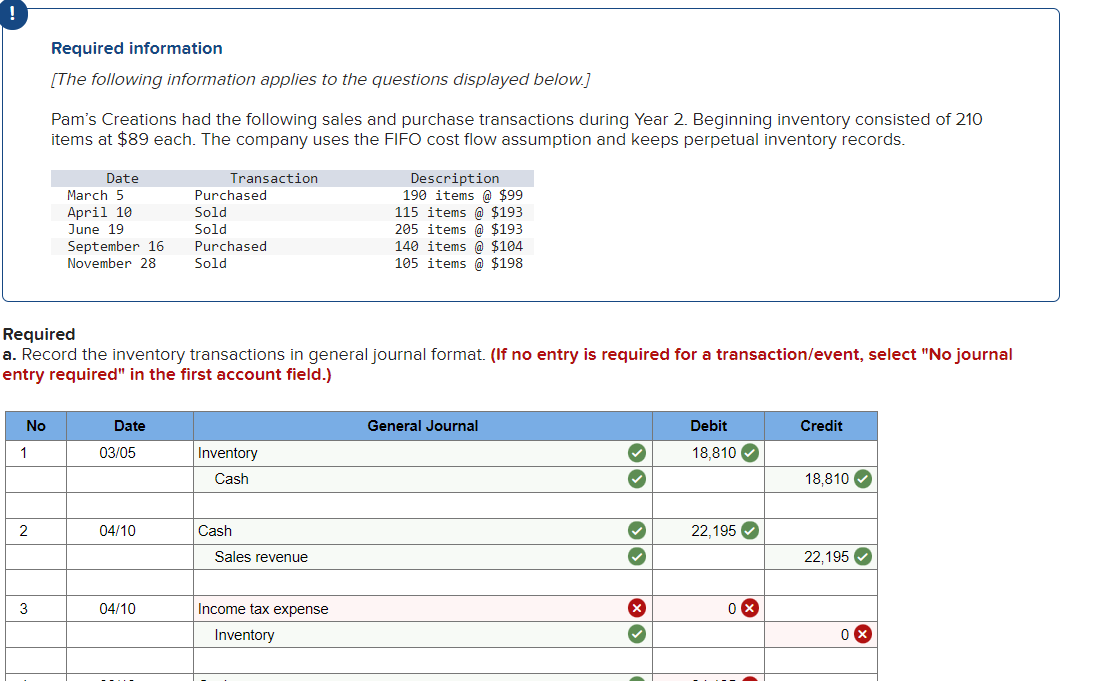Click the General Journal column header
1107x681 pixels.
422,426
